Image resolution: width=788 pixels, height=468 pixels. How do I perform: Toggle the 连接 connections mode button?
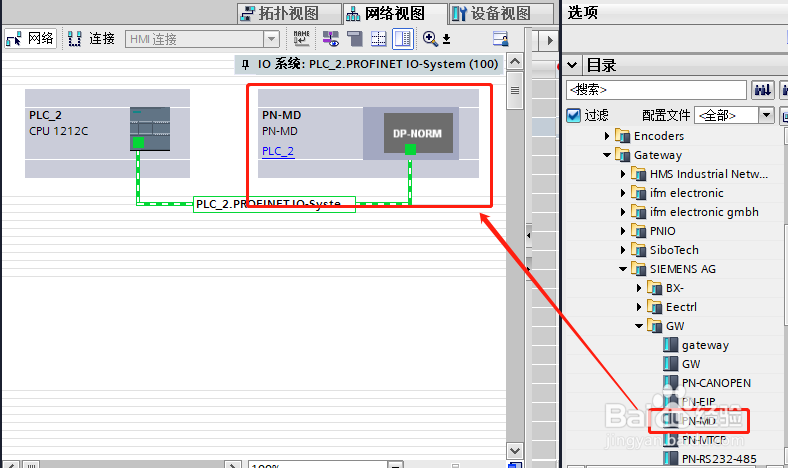[91, 39]
